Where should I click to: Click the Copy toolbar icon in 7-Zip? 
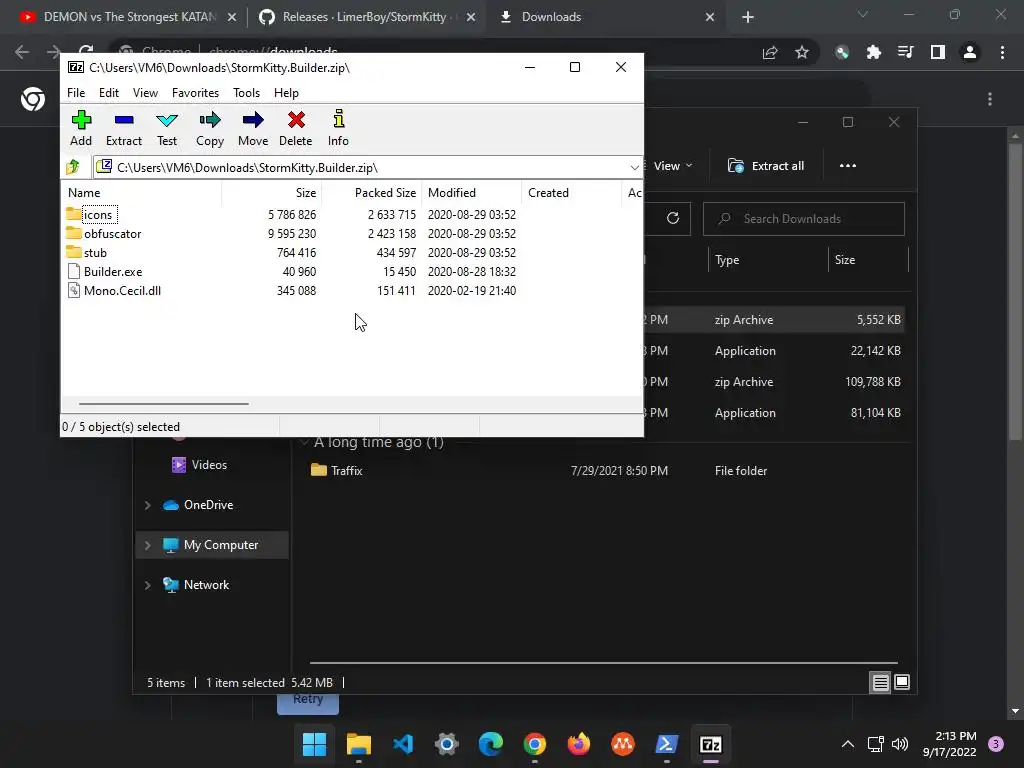[210, 129]
